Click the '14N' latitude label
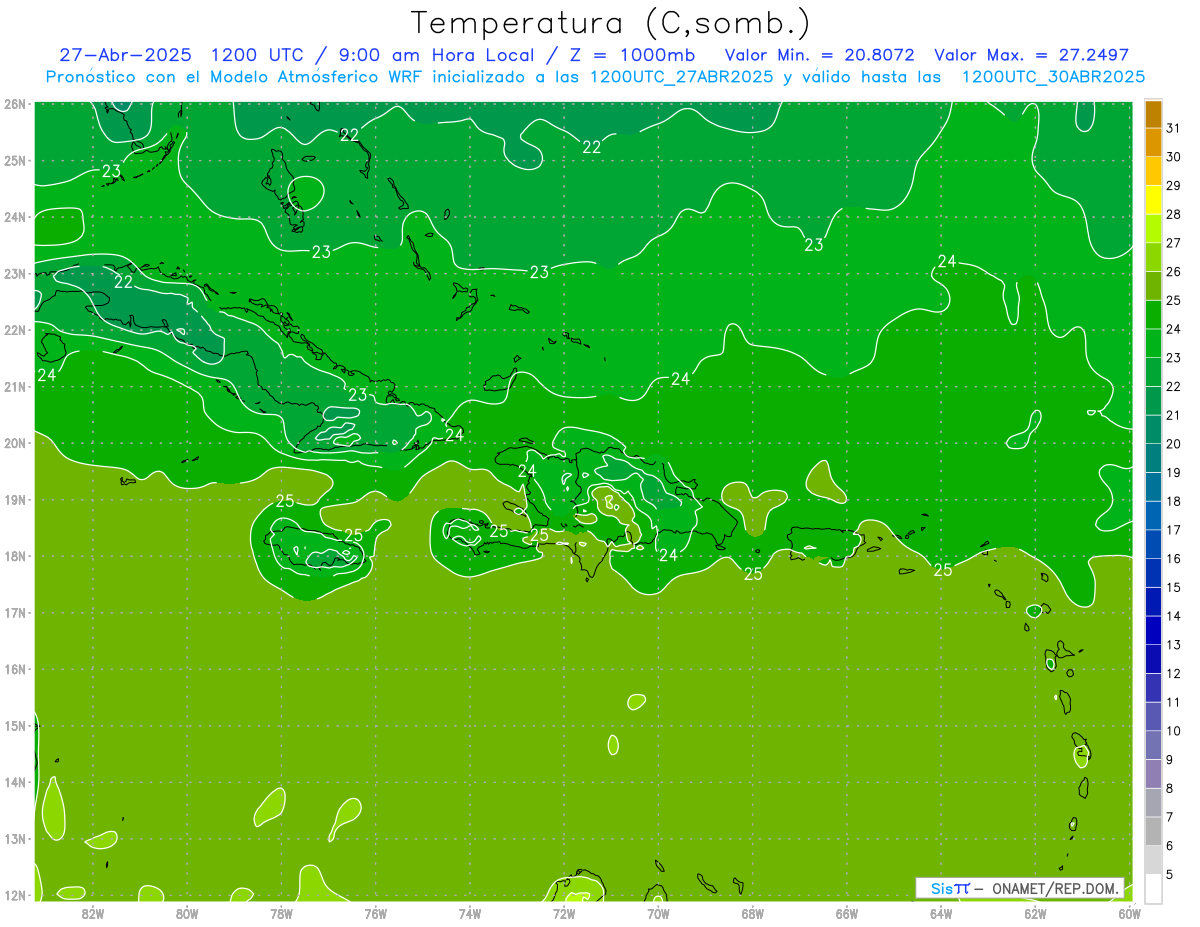Image resolution: width=1200 pixels, height=927 pixels. click(x=15, y=782)
